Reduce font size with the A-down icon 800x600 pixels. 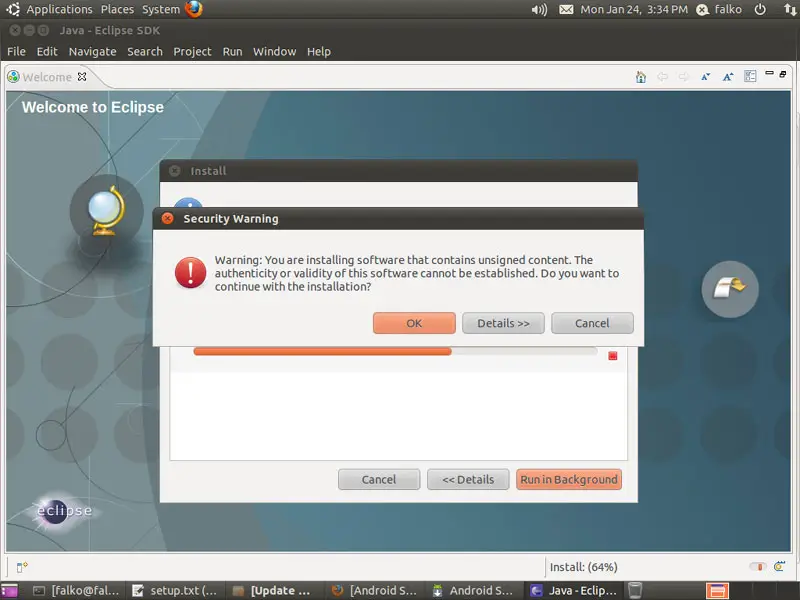coord(706,77)
